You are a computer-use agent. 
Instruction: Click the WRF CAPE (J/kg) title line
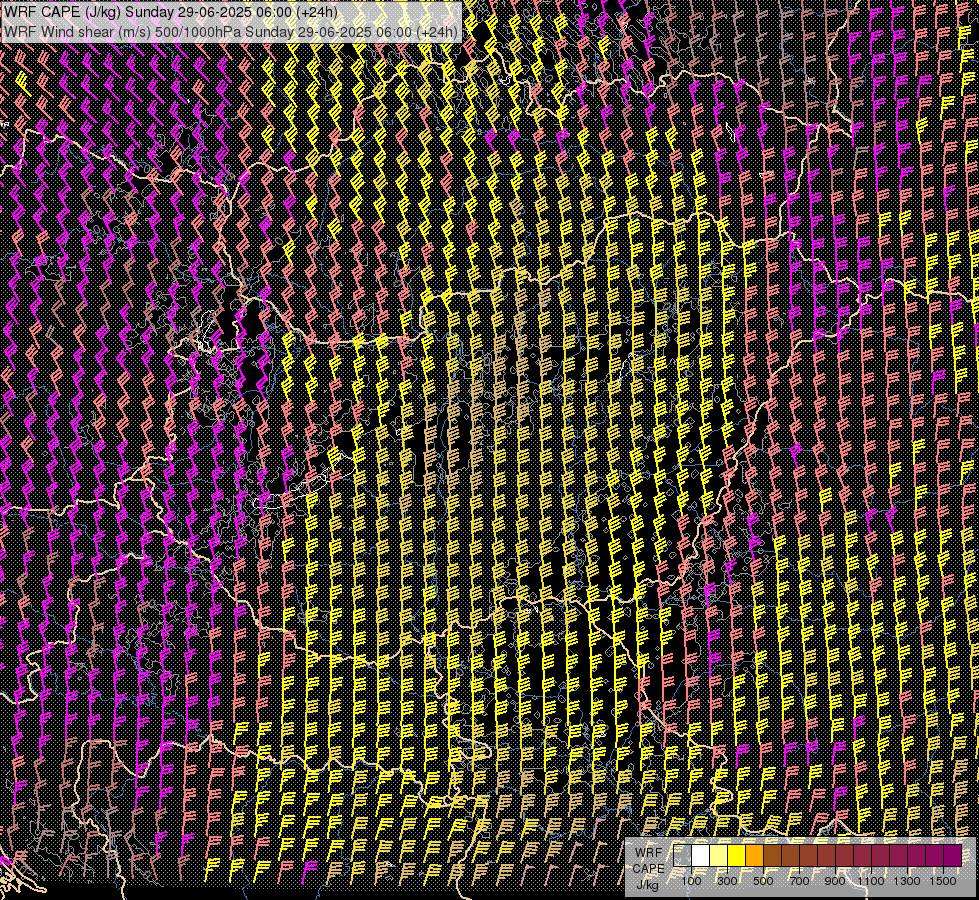tap(170, 12)
